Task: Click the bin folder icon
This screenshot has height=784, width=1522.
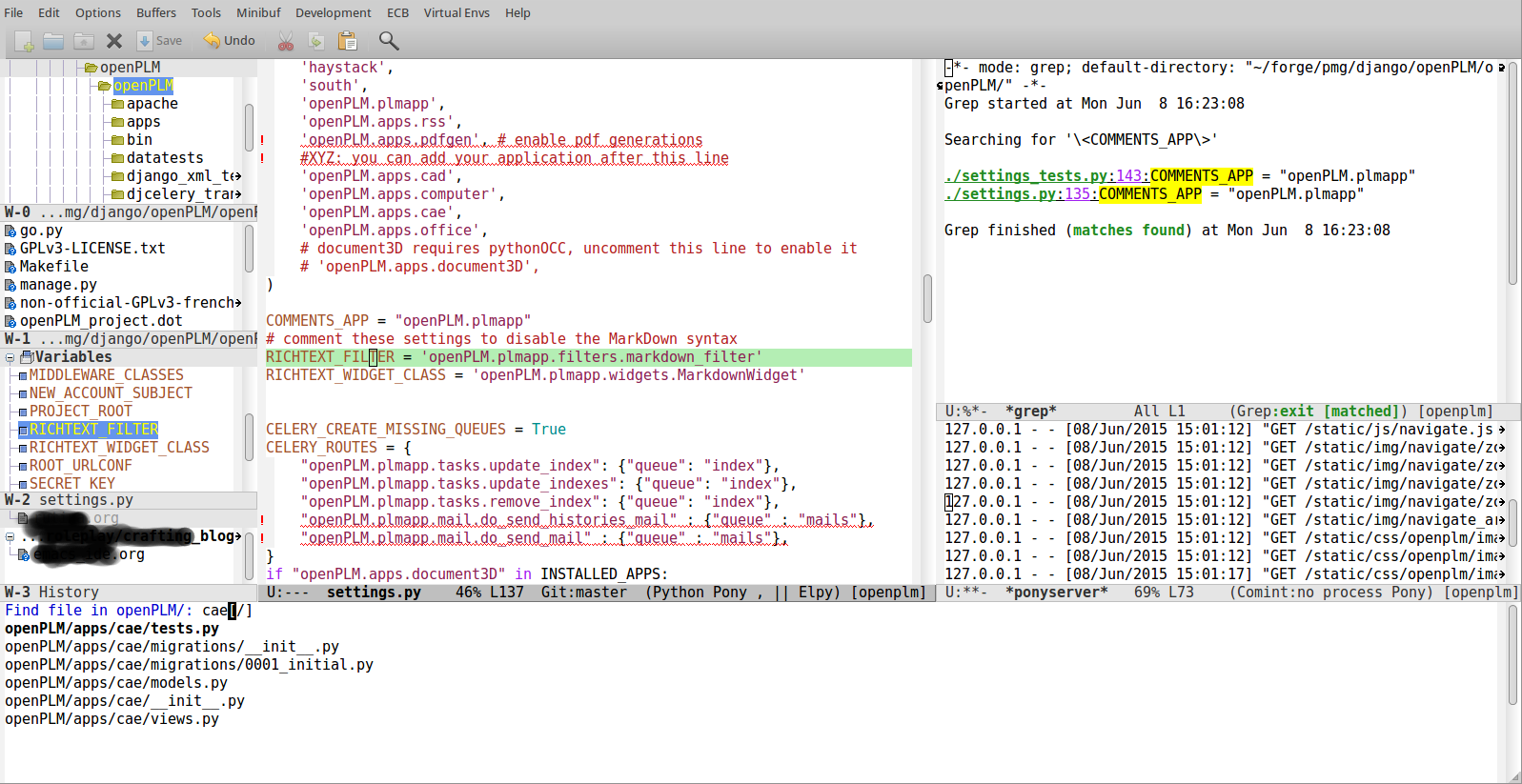Action: point(118,140)
